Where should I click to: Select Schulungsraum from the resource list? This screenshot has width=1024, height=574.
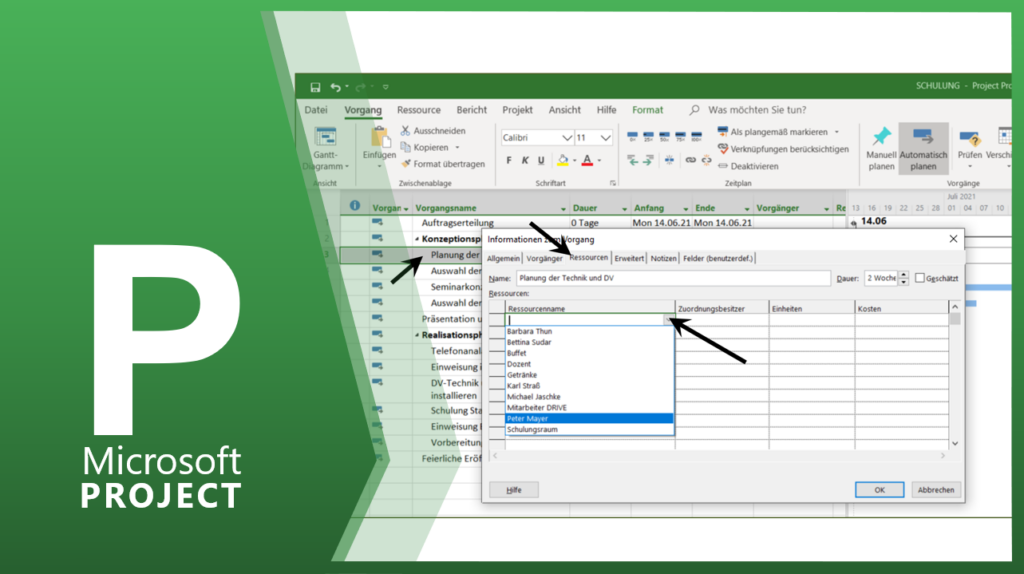tap(590, 430)
